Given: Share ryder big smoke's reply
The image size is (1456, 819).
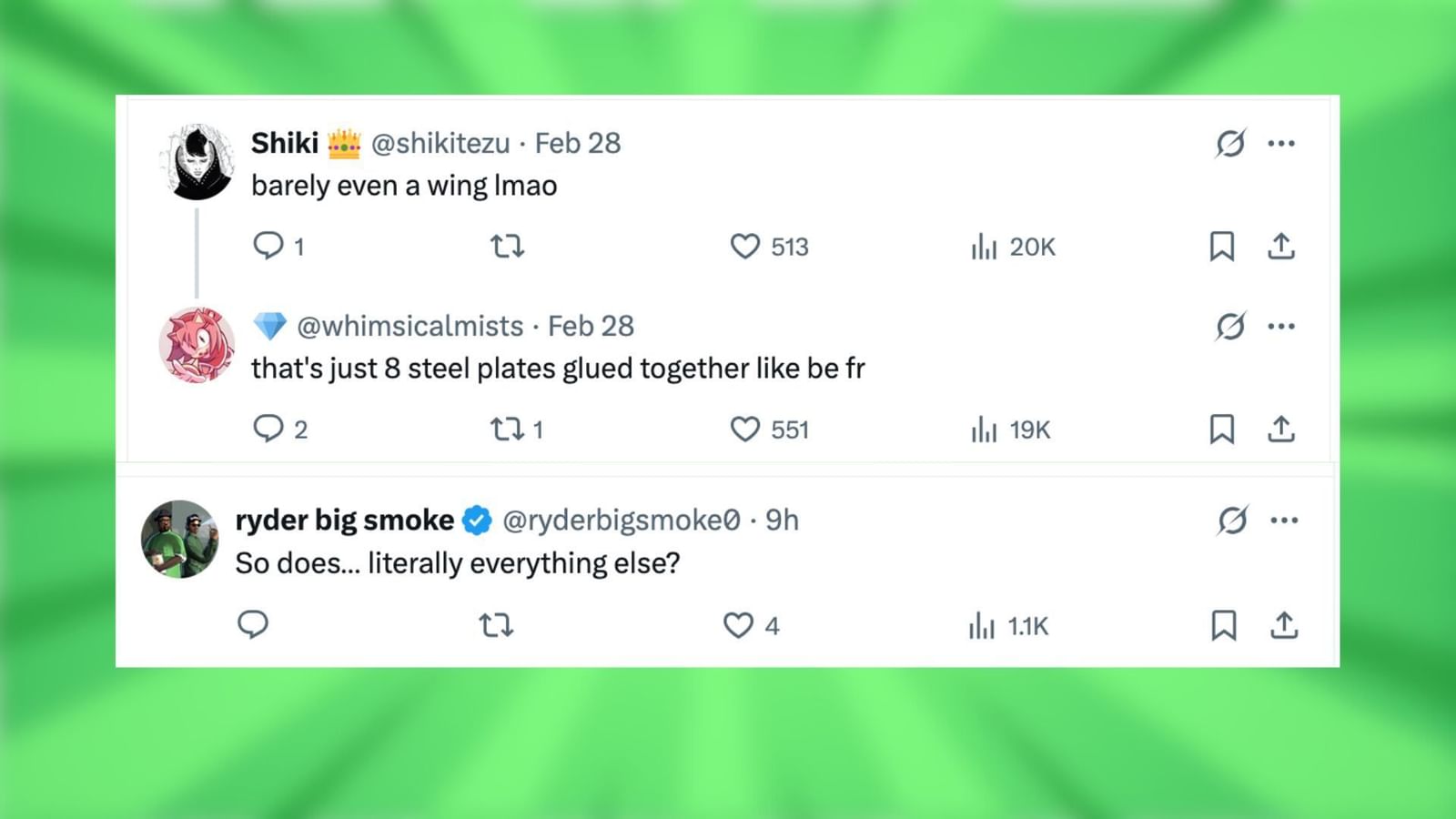Looking at the screenshot, I should (x=1284, y=625).
